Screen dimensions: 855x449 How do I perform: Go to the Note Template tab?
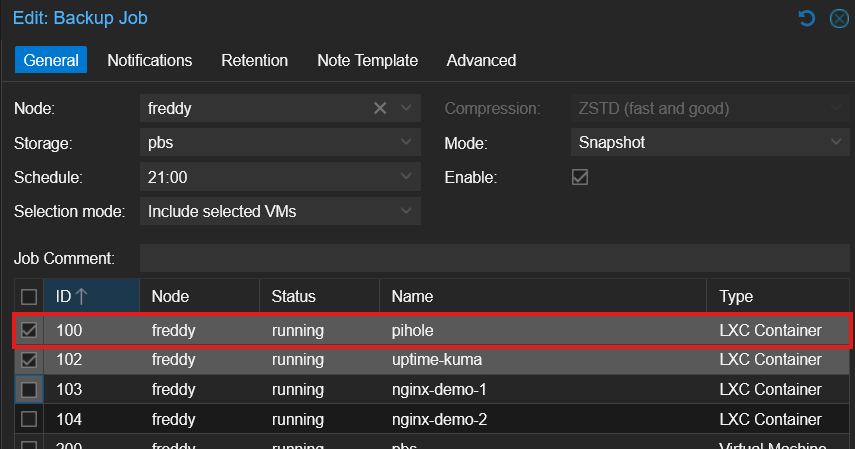(x=367, y=60)
